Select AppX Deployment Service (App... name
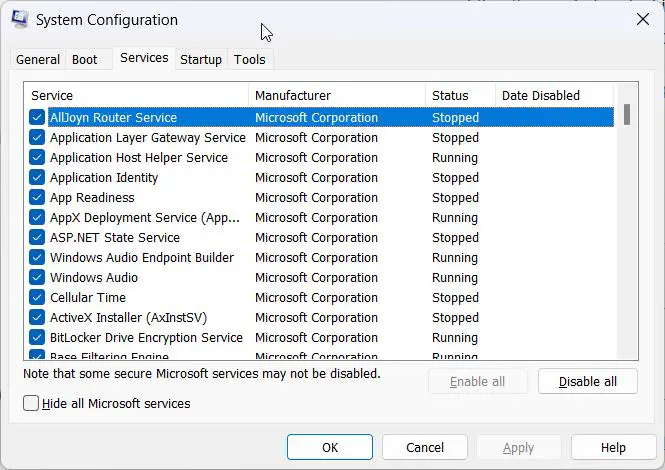The image size is (665, 470). (x=145, y=217)
